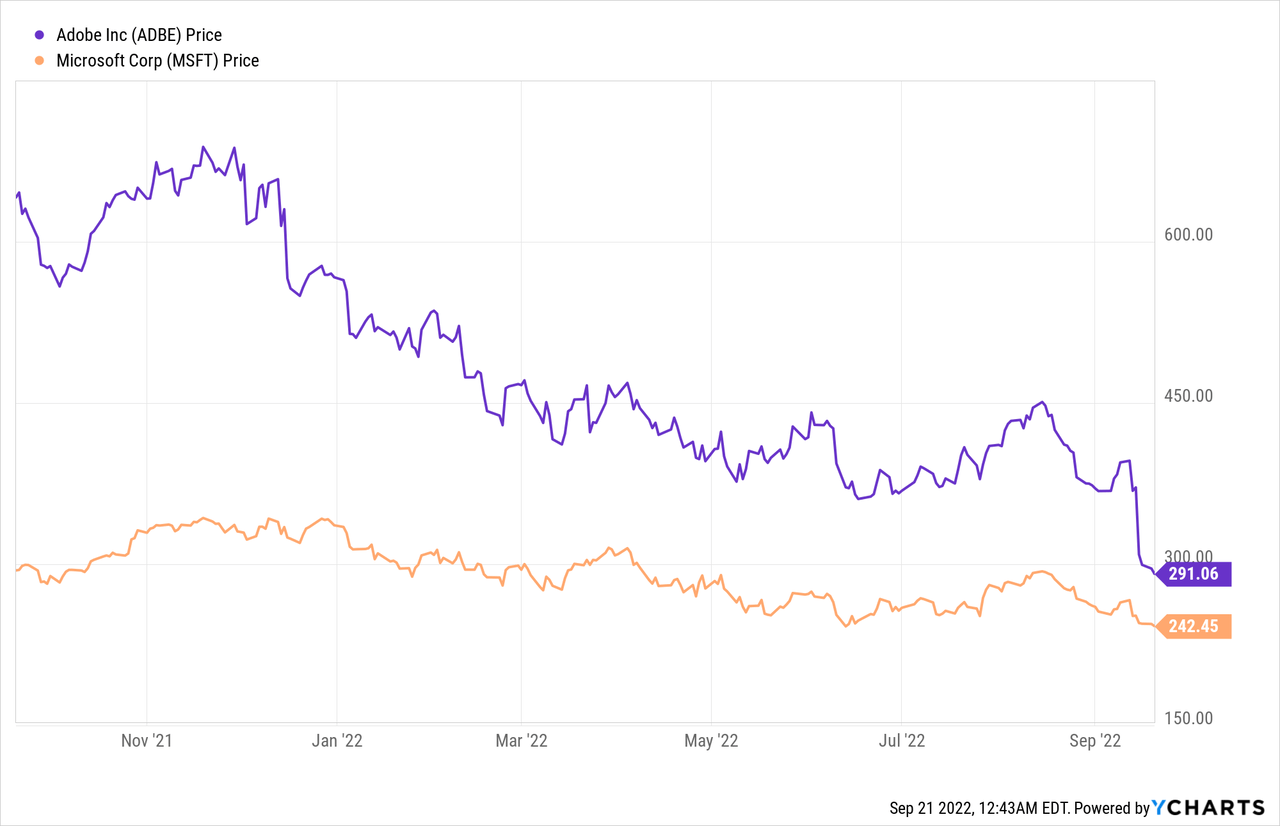Screen dimensions: 1280x826
Task: Select the 450.00 price axis label
Action: 1189,396
